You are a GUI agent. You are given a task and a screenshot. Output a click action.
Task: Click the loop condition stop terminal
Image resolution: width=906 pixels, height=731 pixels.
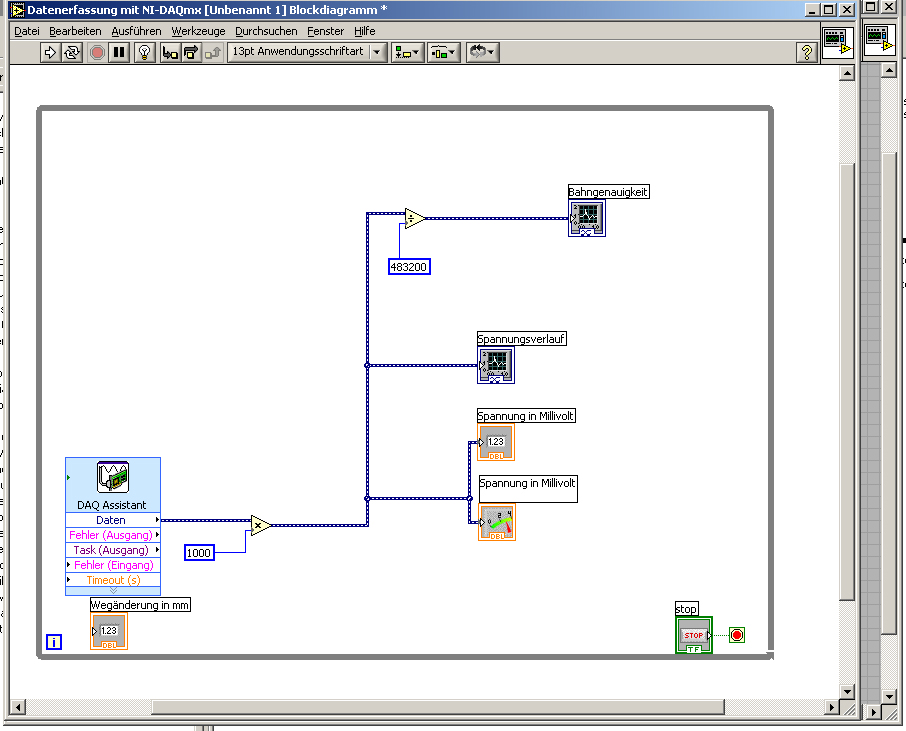[x=737, y=635]
